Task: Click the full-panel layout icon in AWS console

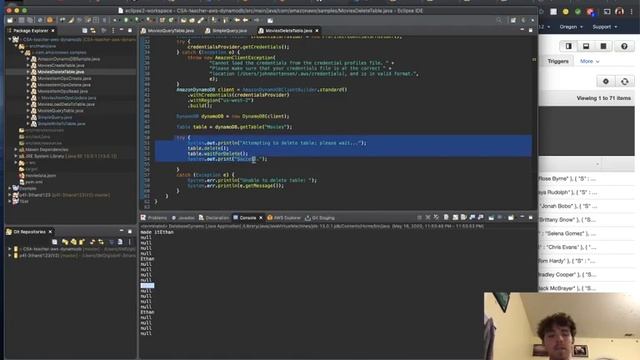Action: pos(603,46)
